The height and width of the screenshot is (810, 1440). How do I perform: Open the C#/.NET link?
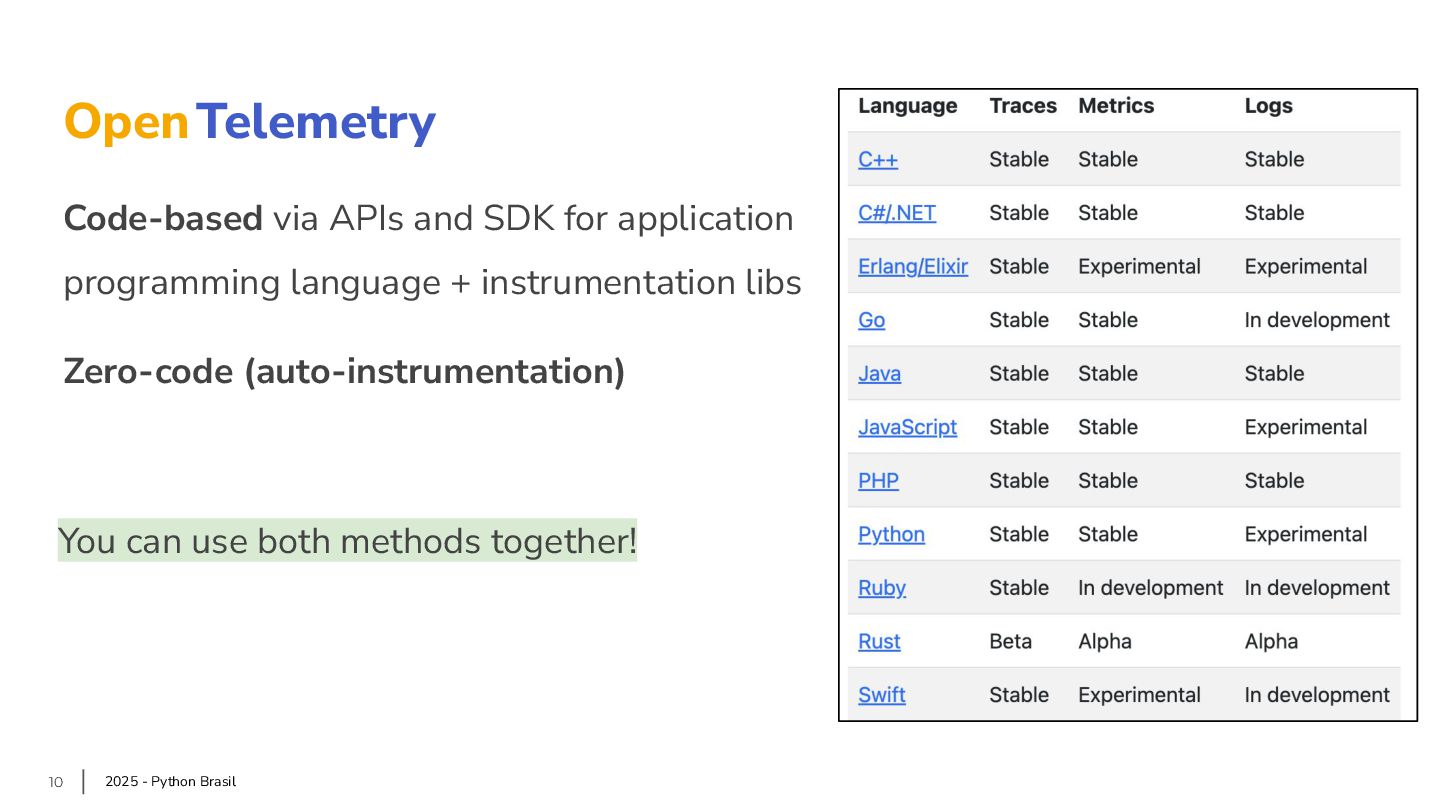(x=897, y=213)
